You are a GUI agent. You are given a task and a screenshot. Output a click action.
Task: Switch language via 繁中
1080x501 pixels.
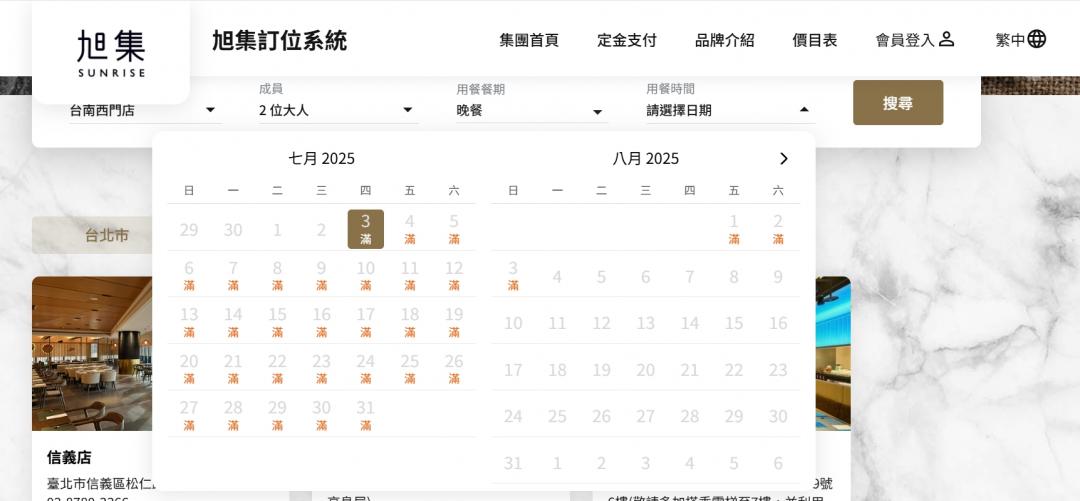[x=1010, y=41]
